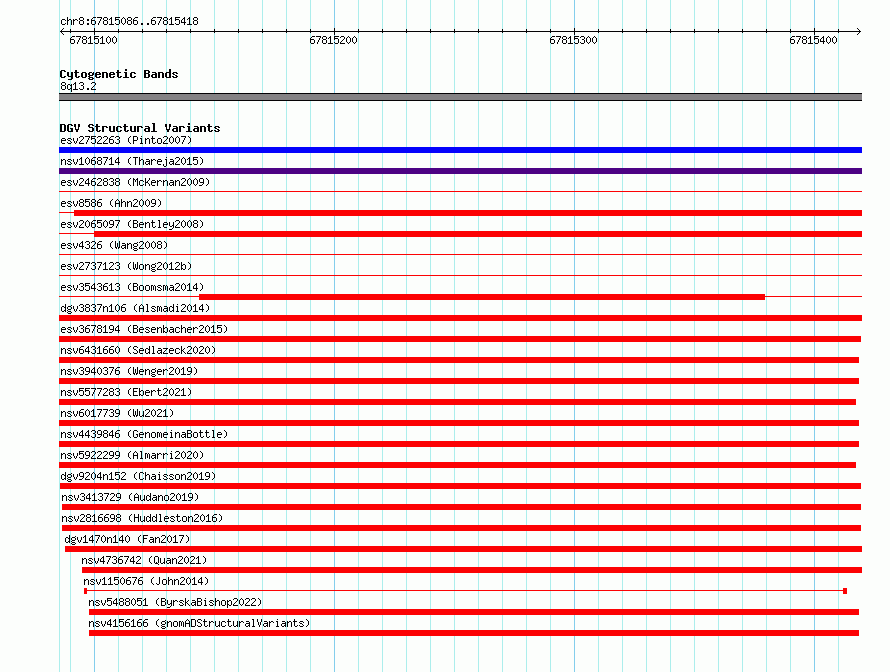This screenshot has width=890, height=672.
Task: Click the esv2752263 (Pinto2007) variant label
Action: tap(126, 140)
